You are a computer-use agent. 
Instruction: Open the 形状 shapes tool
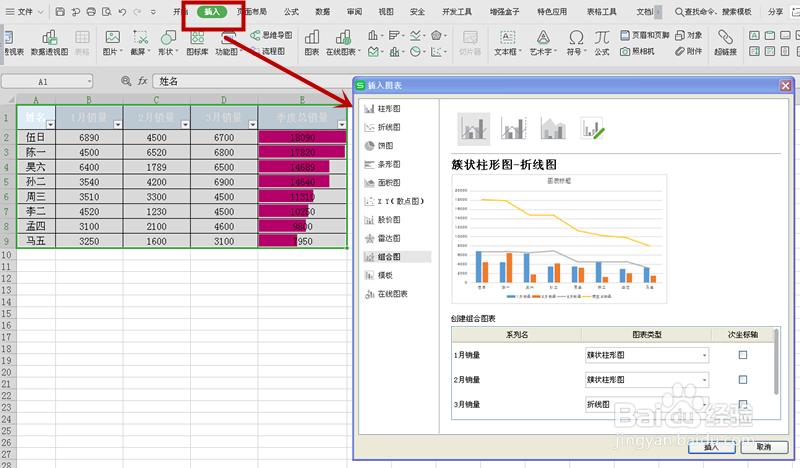(168, 43)
